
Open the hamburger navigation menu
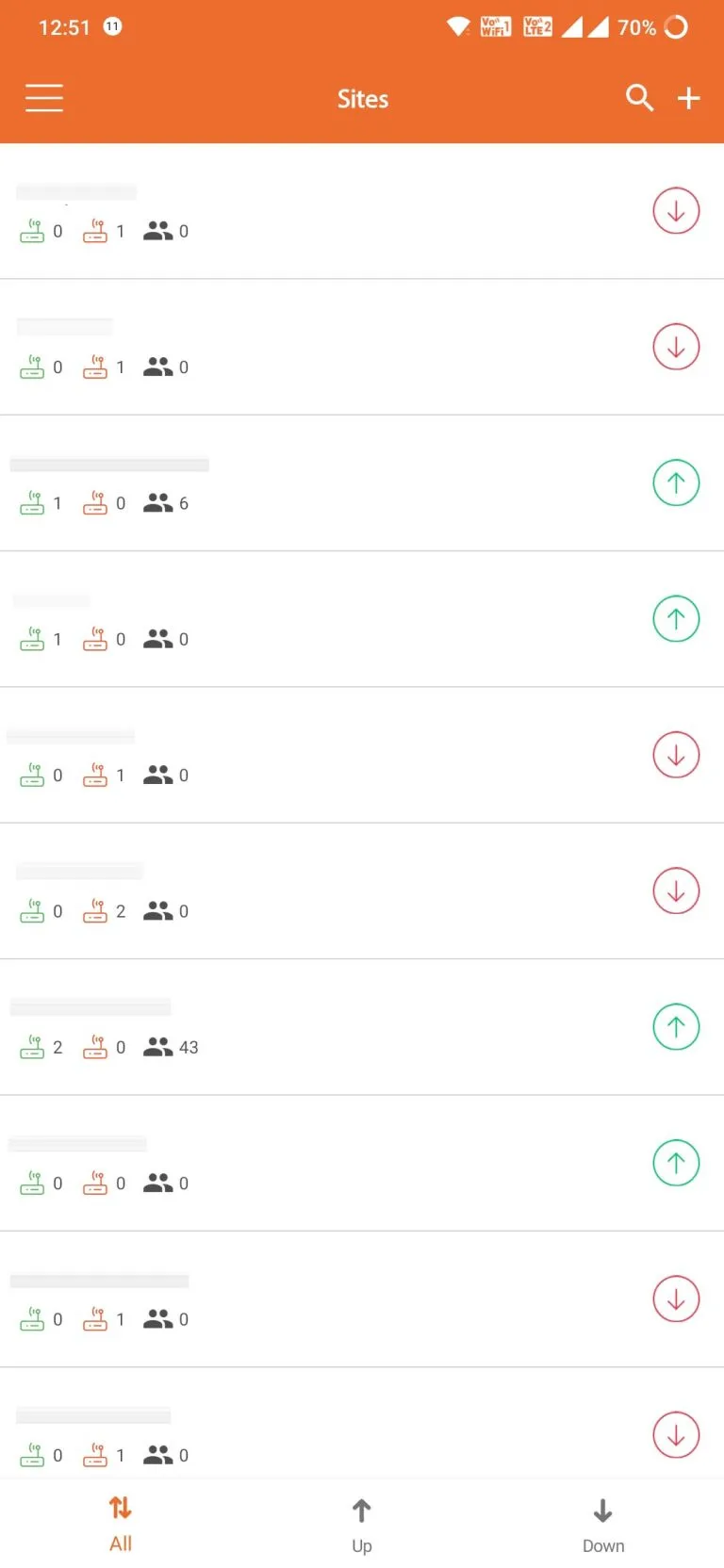point(44,98)
